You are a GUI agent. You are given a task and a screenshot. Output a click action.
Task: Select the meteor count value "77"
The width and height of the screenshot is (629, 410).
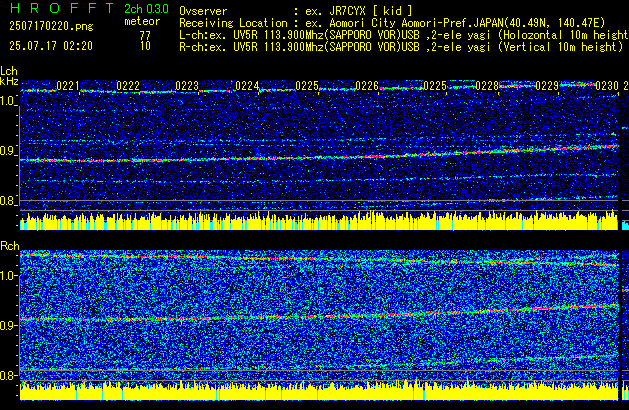pos(145,35)
